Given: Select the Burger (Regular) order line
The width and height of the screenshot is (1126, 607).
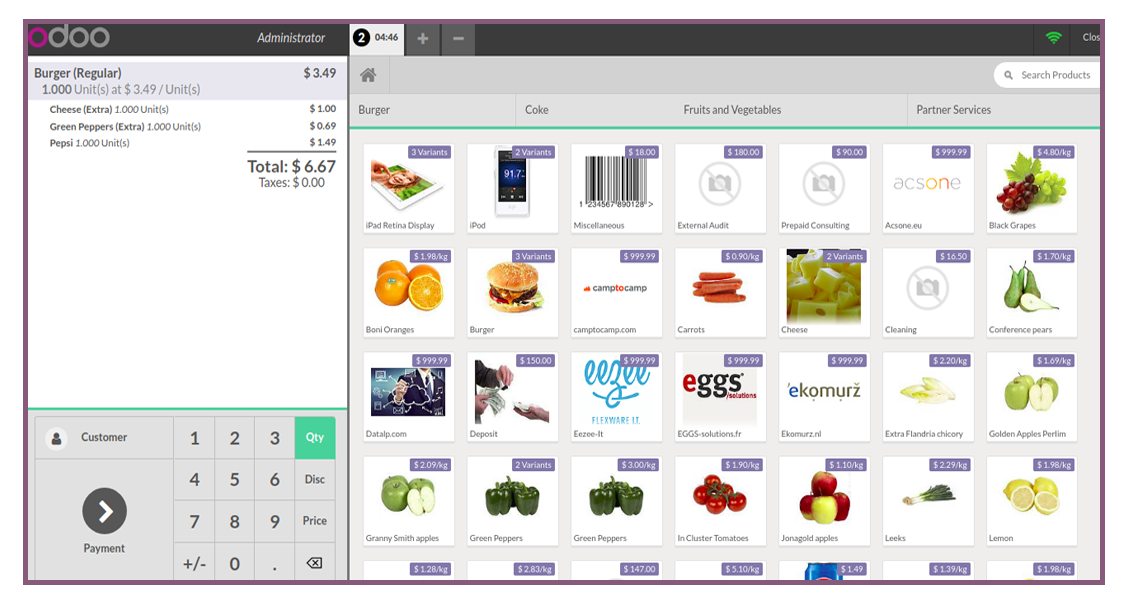Looking at the screenshot, I should [x=187, y=80].
